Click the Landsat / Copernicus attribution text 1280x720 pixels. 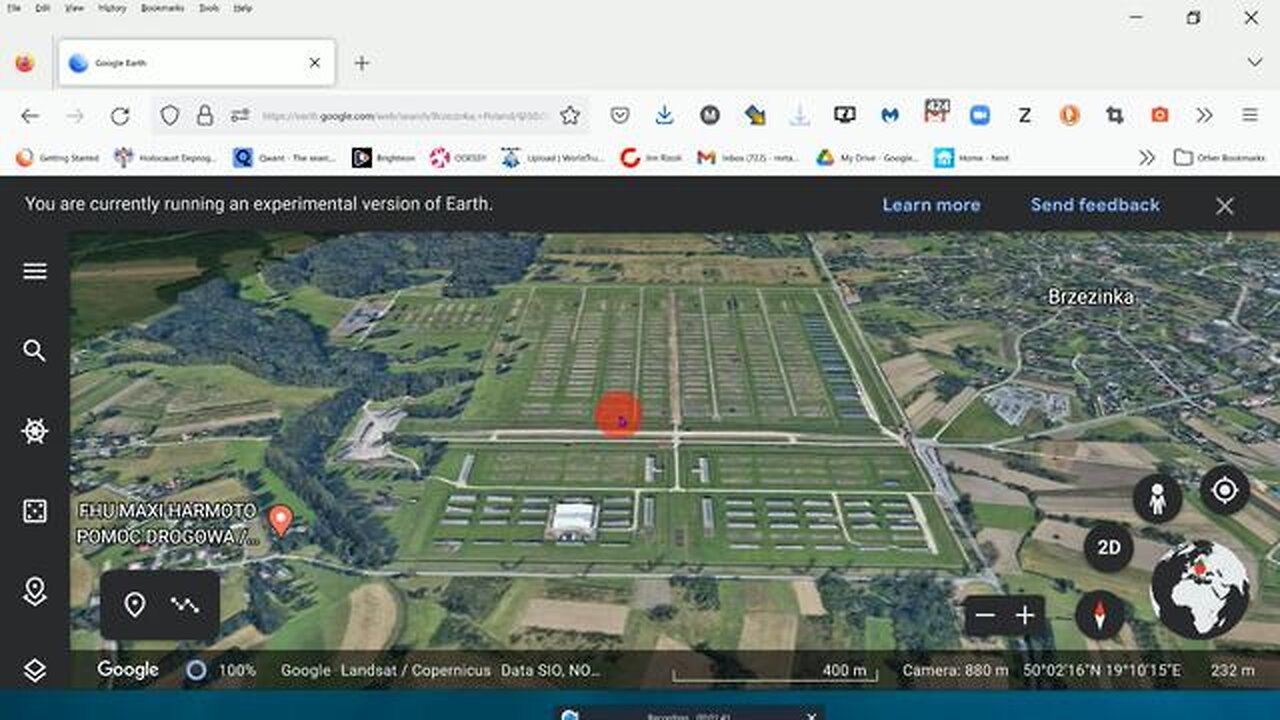tap(415, 670)
